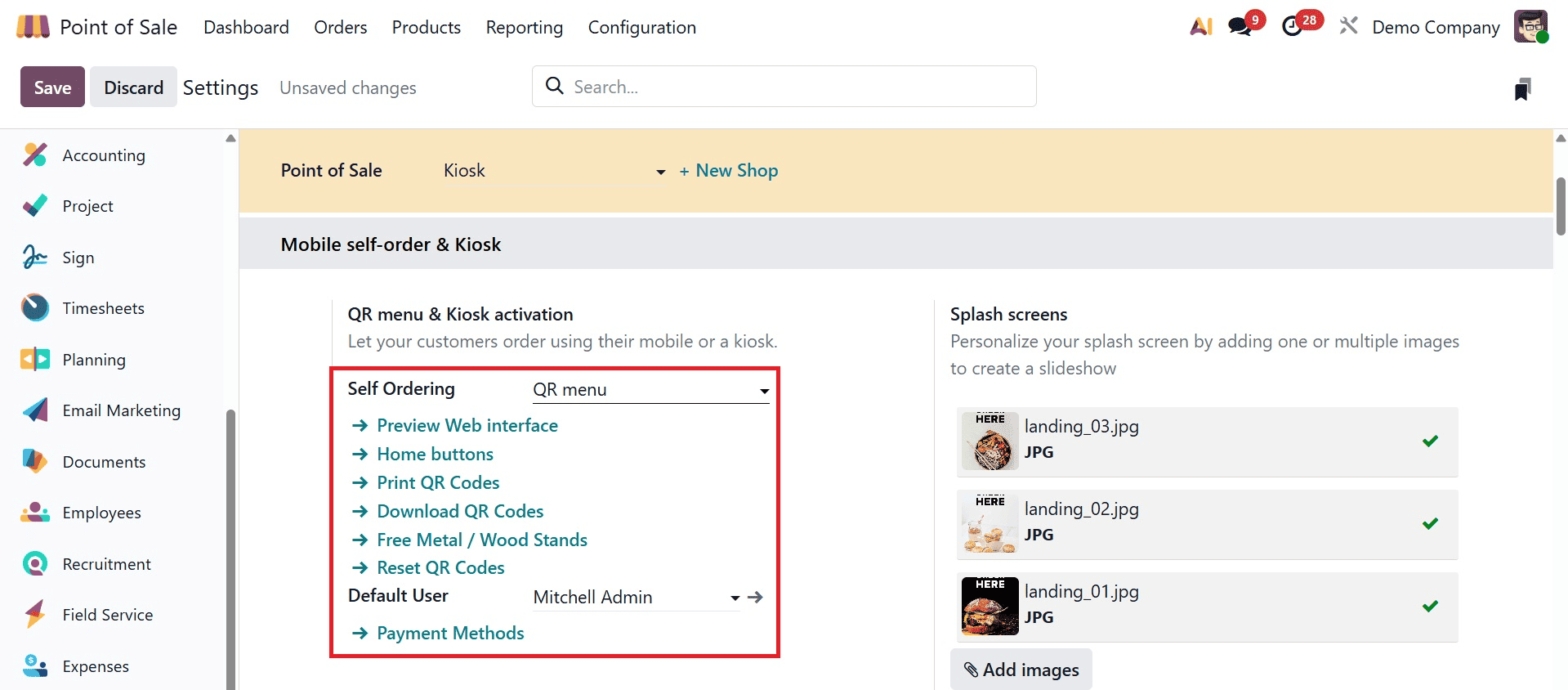Click the sidebar vertical scrollbar

click(230, 548)
